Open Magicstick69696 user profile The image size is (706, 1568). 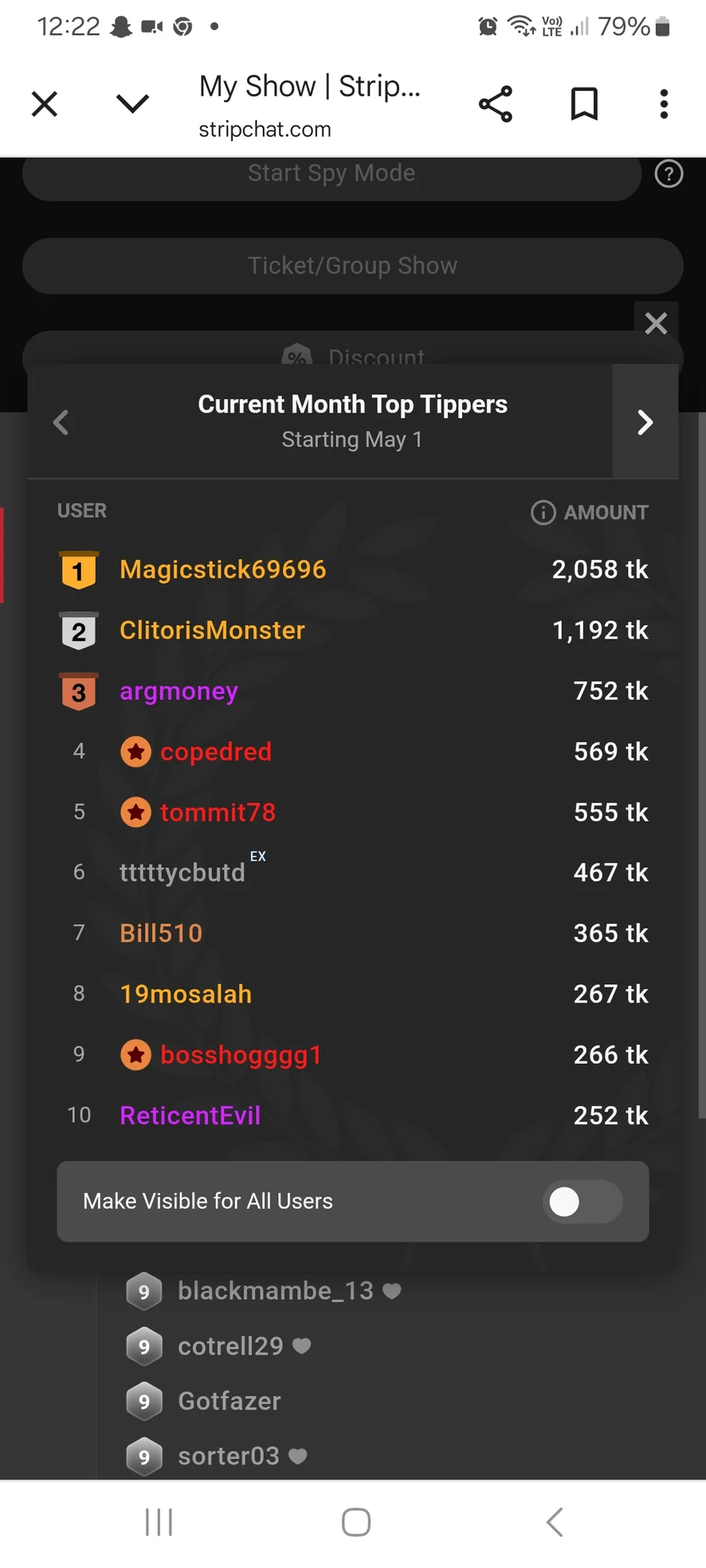coord(222,570)
